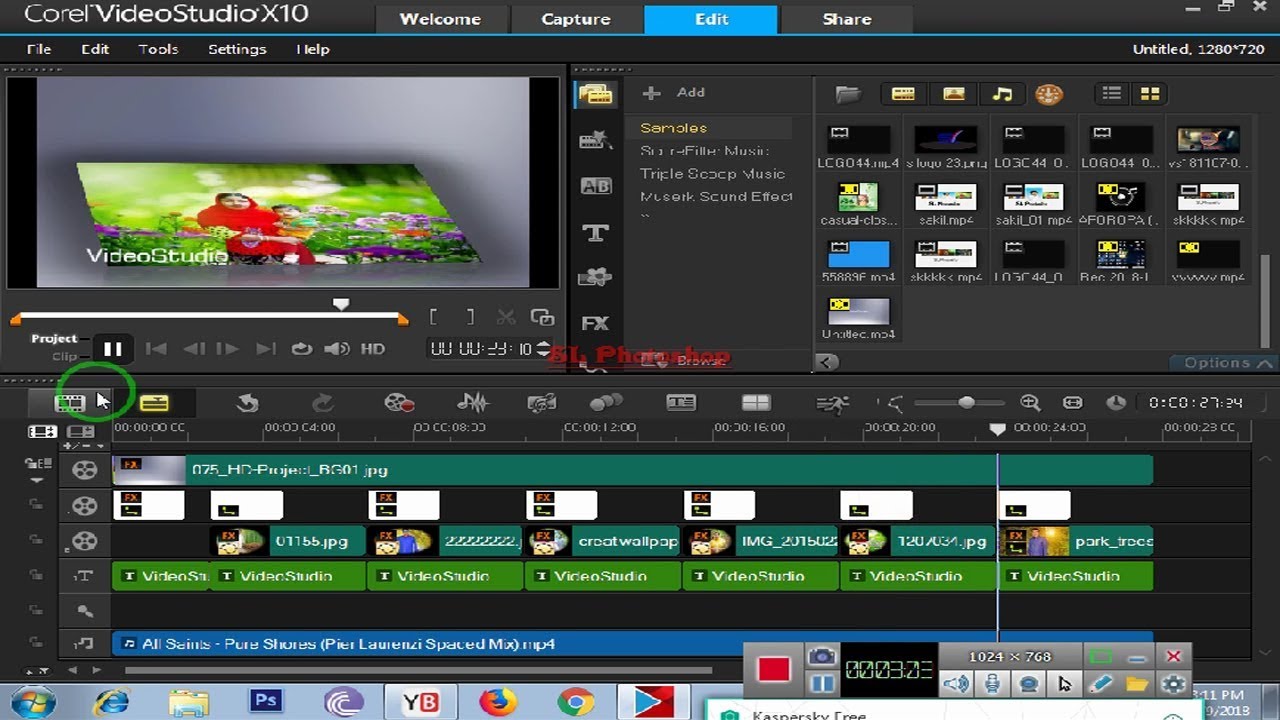
Task: Open the Transition (AB) library
Action: (x=595, y=186)
